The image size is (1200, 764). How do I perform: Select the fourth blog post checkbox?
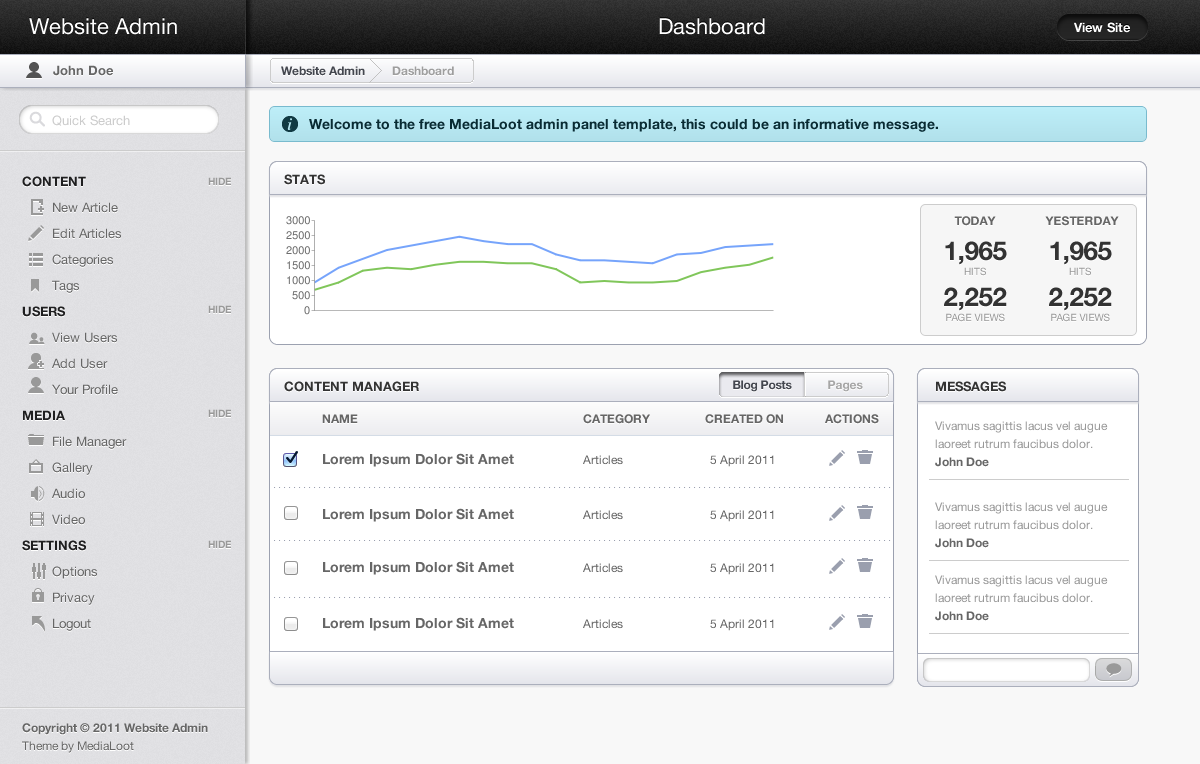(291, 623)
